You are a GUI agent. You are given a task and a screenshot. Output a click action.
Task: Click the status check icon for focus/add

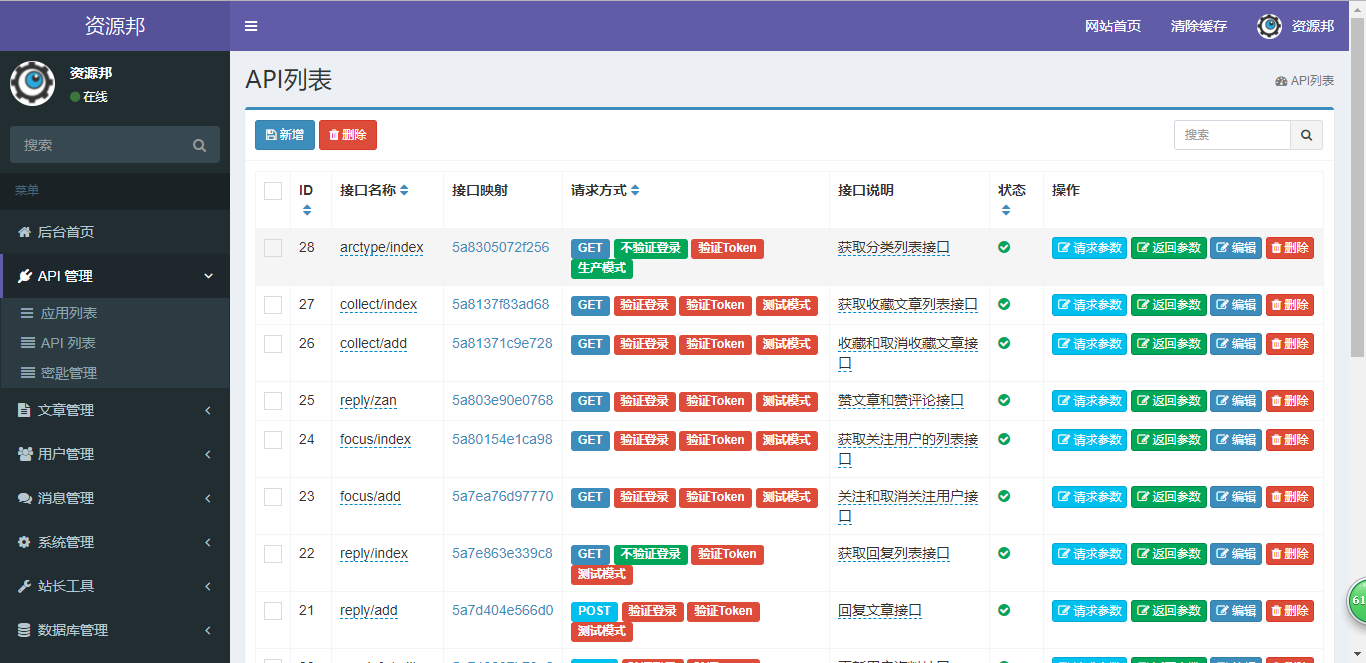[x=1004, y=496]
